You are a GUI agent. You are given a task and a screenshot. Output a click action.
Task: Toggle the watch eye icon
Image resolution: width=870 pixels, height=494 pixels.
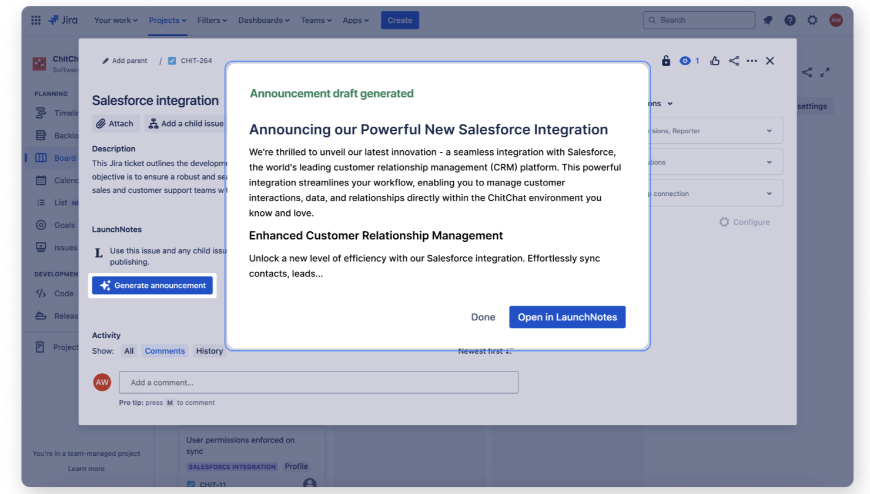tap(686, 61)
